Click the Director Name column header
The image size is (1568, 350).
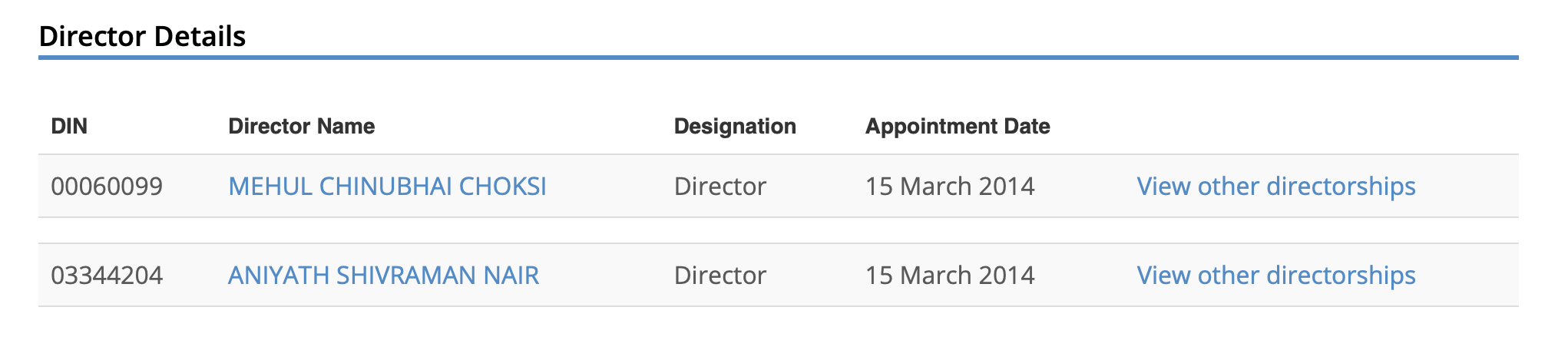click(x=301, y=127)
